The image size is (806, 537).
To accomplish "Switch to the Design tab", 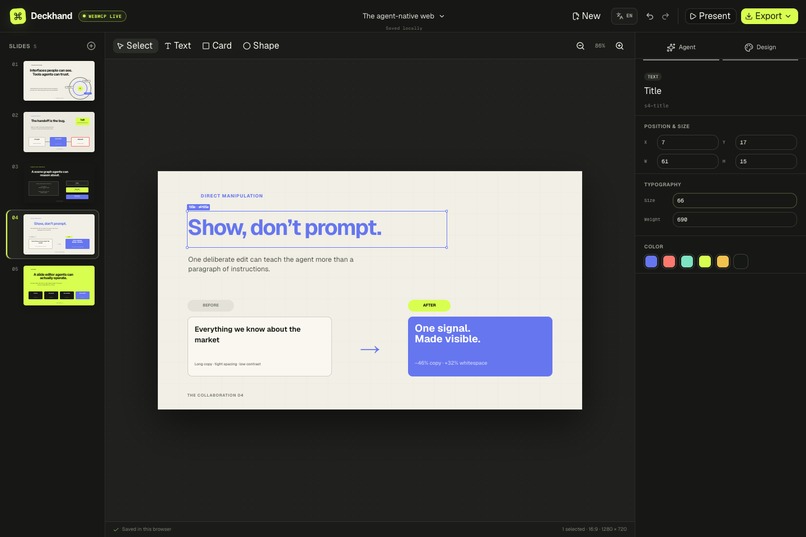I will [x=760, y=47].
